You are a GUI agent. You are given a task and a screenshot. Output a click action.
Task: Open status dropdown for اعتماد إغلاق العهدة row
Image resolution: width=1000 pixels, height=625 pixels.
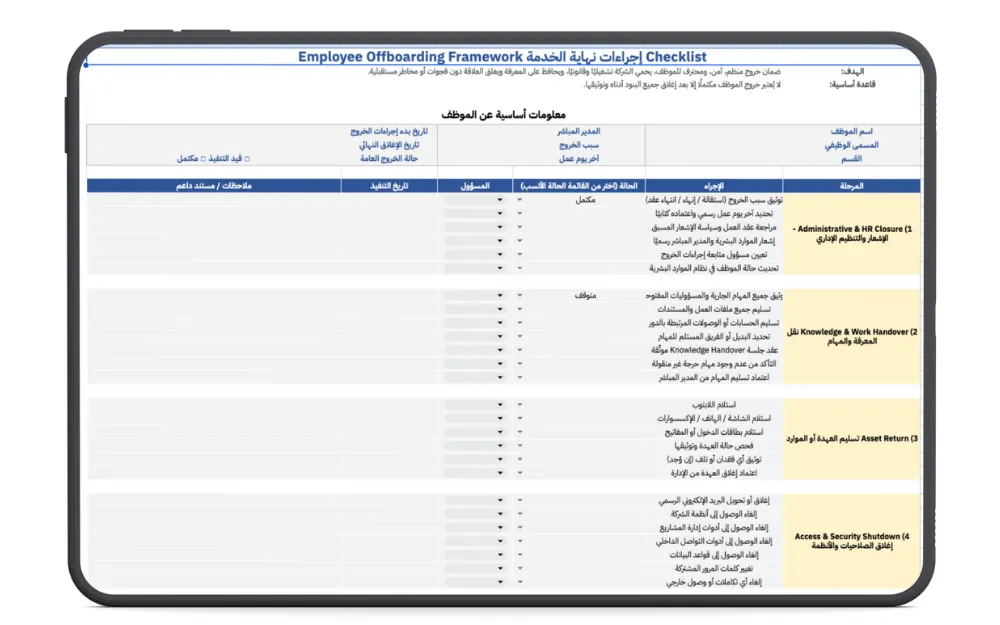pyautogui.click(x=520, y=473)
